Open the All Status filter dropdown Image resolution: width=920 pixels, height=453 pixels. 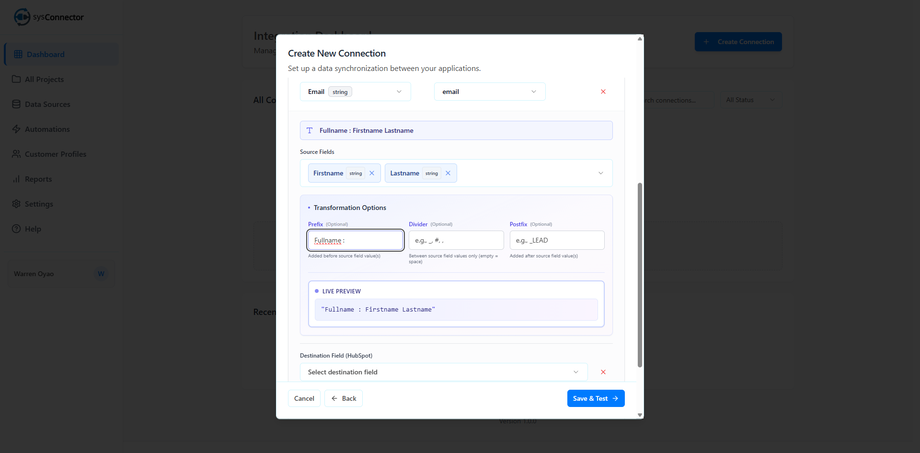tap(750, 100)
